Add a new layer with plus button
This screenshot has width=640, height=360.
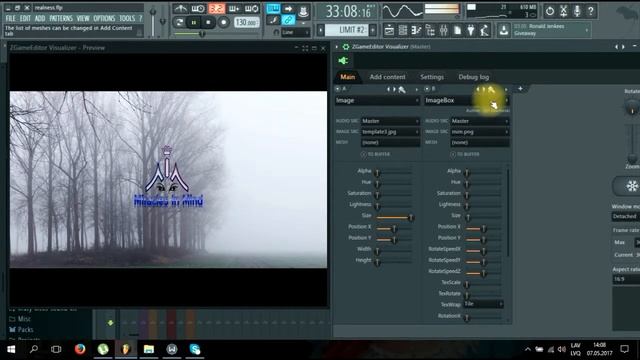tap(520, 89)
